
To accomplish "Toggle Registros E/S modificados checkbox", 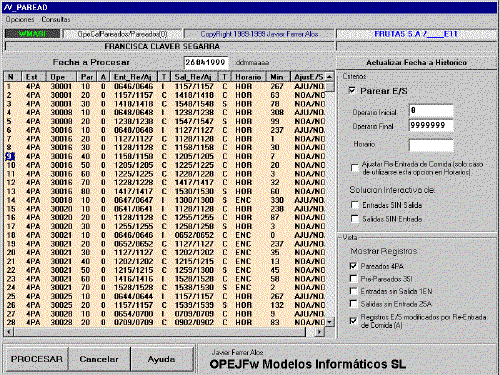I will point(353,321).
